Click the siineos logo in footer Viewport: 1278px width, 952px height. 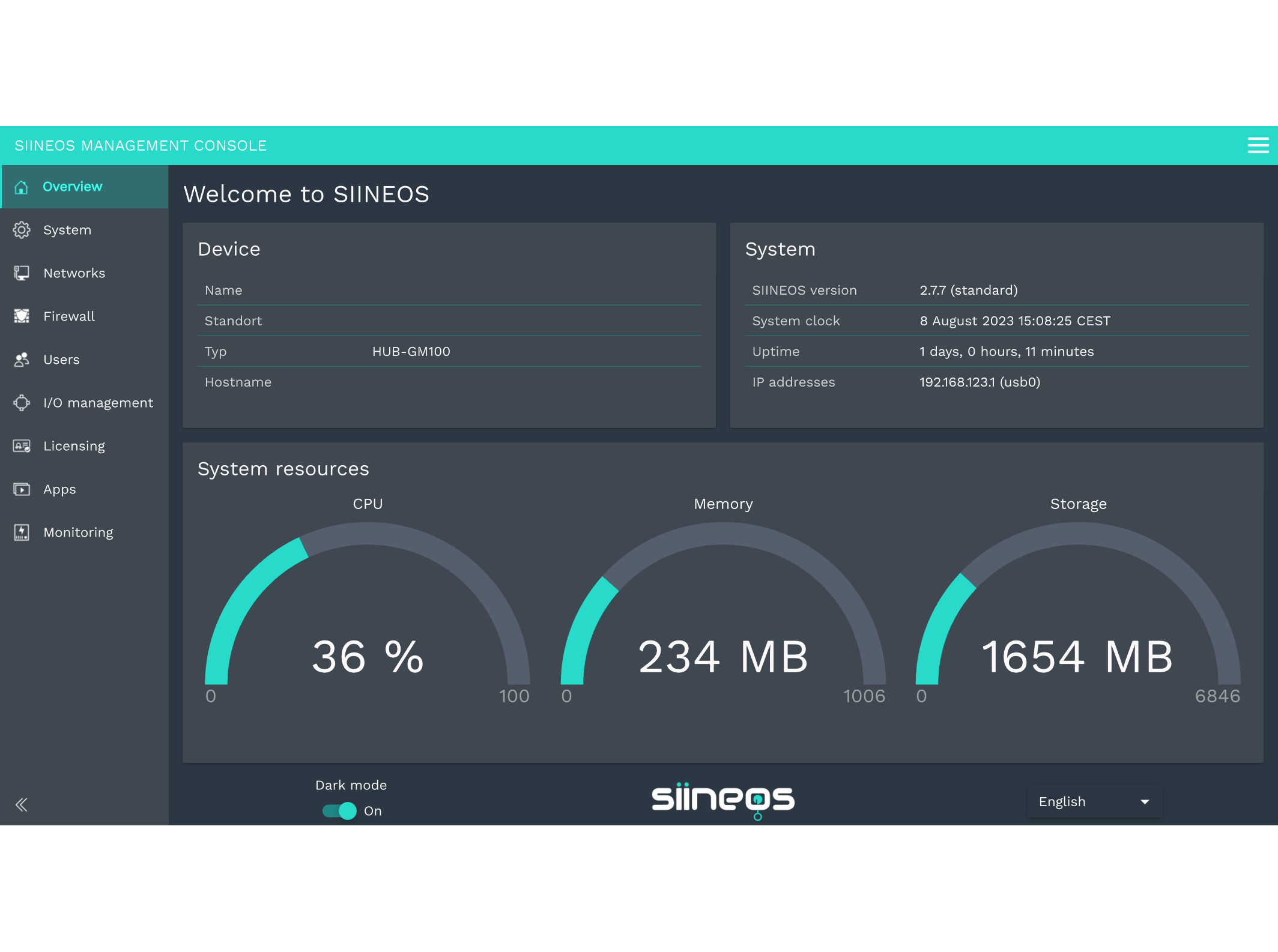[723, 800]
